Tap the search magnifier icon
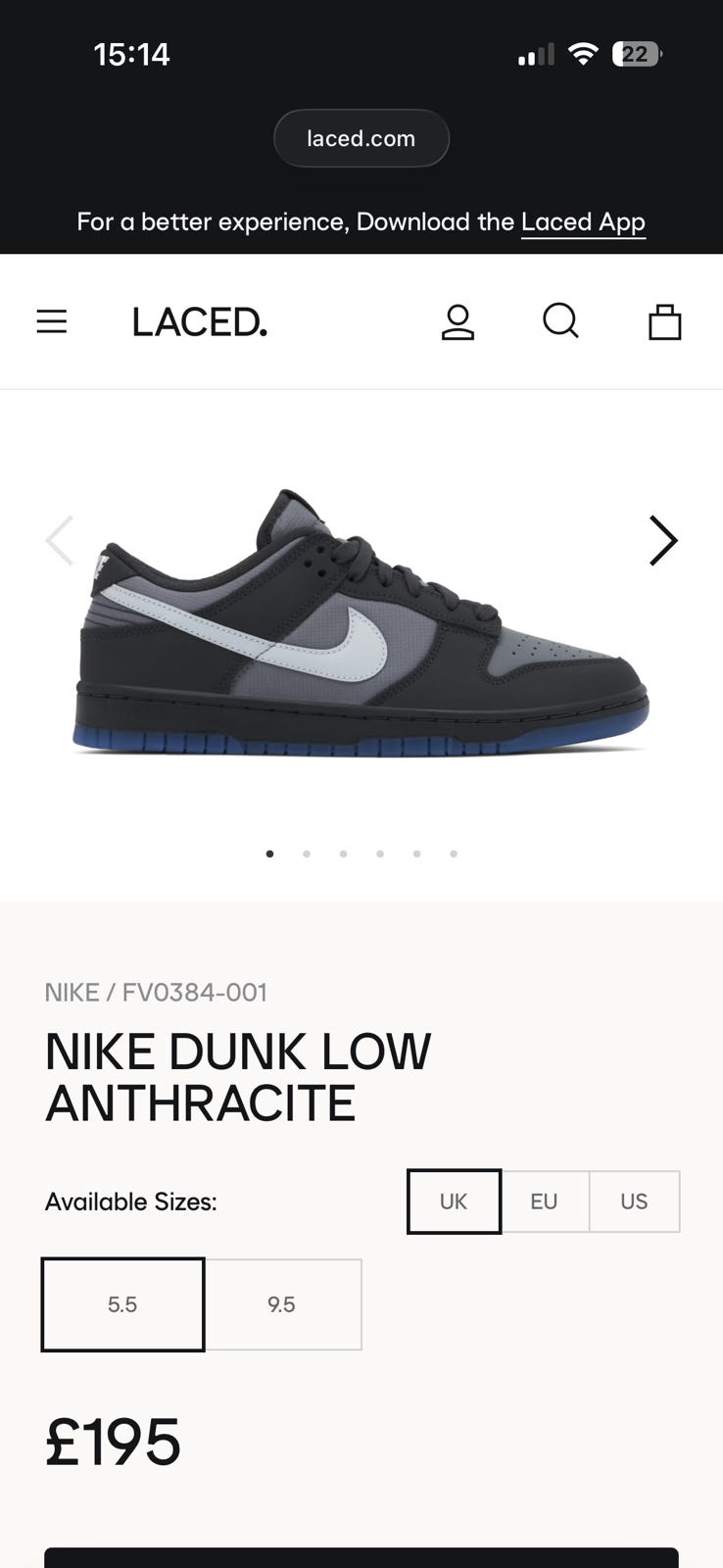 [561, 321]
